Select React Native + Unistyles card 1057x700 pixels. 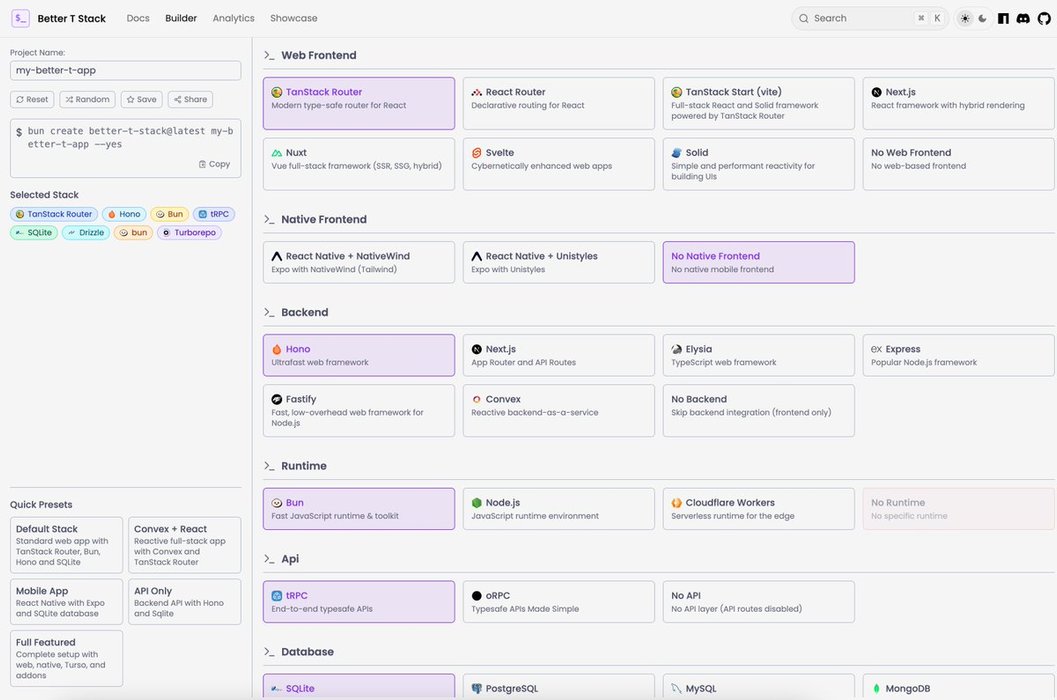(558, 262)
